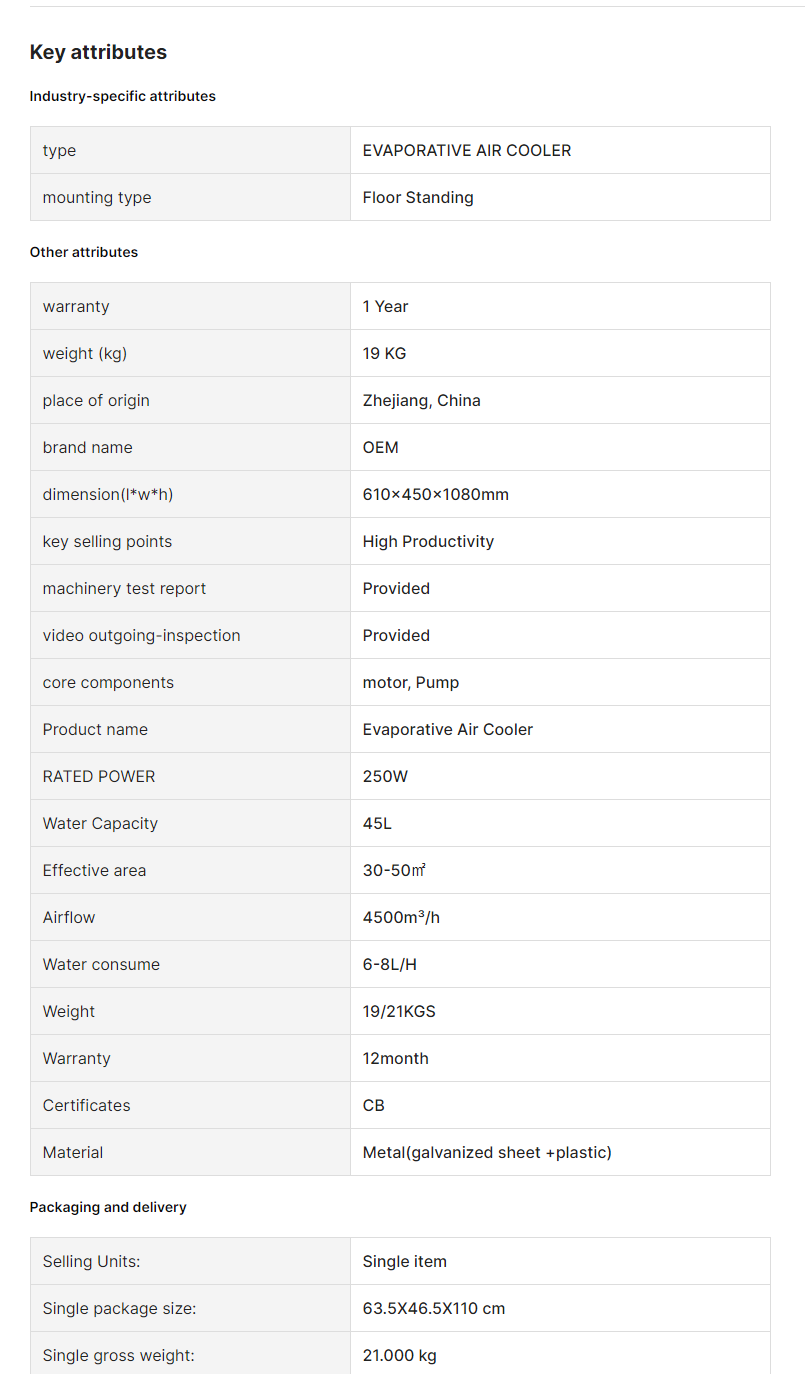The width and height of the screenshot is (805, 1374).
Task: Click the Floor Standing mounting type value
Action: 418,197
